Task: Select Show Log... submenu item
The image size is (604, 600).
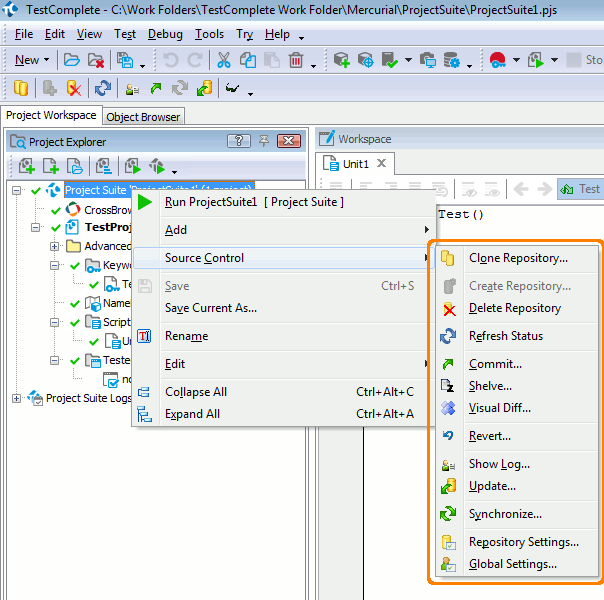Action: pyautogui.click(x=517, y=464)
